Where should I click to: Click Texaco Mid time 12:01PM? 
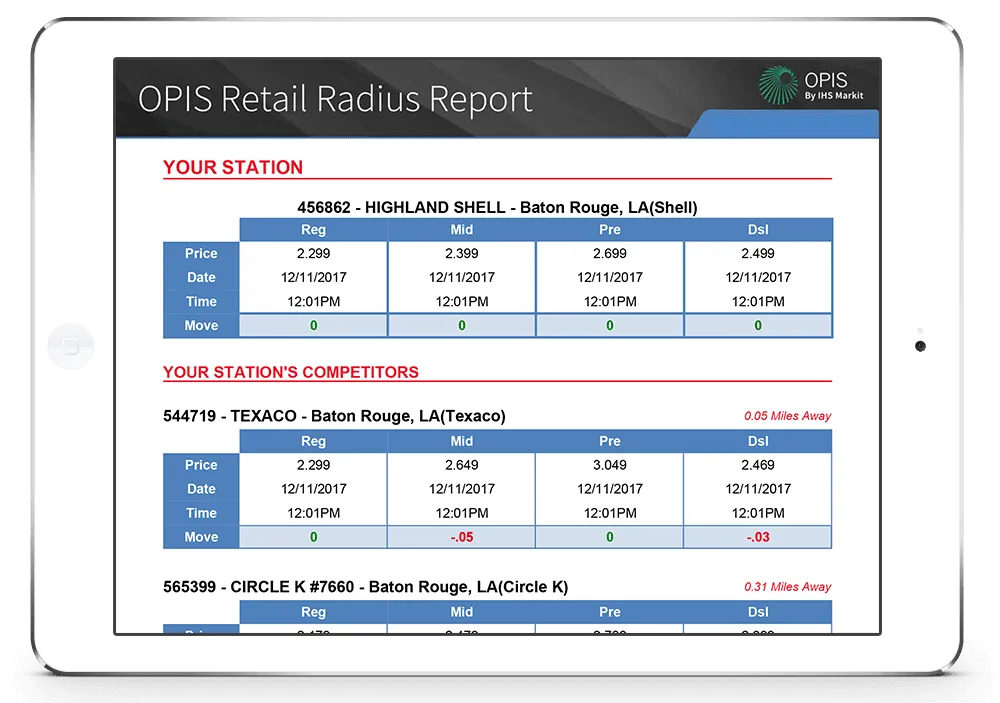pyautogui.click(x=462, y=513)
